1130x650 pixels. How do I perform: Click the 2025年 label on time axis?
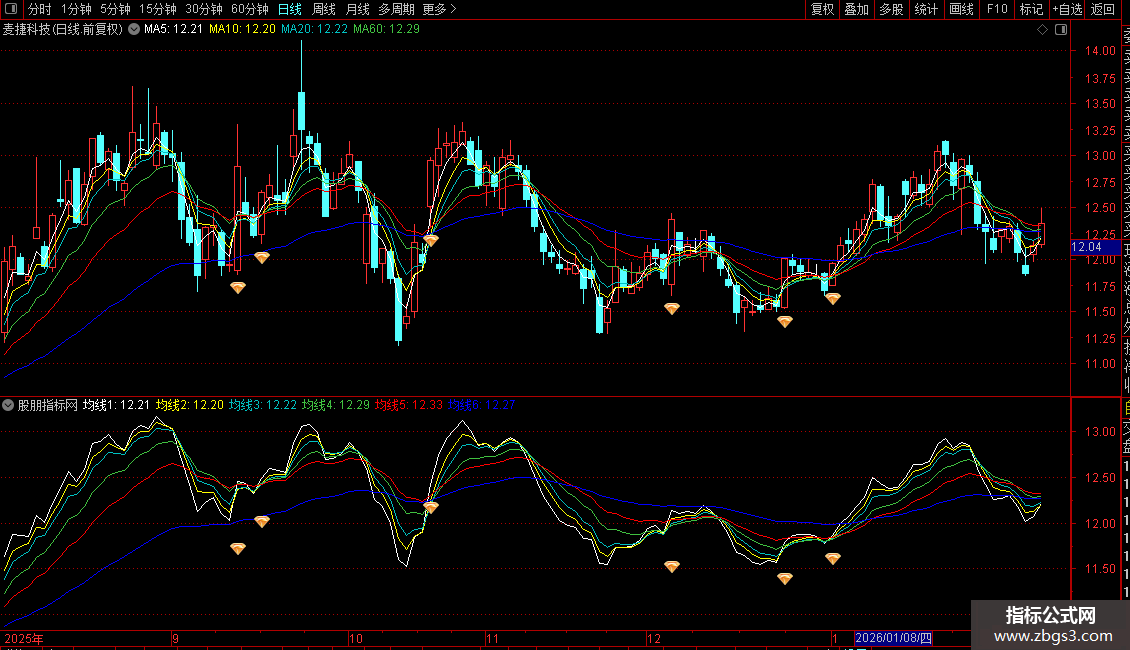pos(24,638)
